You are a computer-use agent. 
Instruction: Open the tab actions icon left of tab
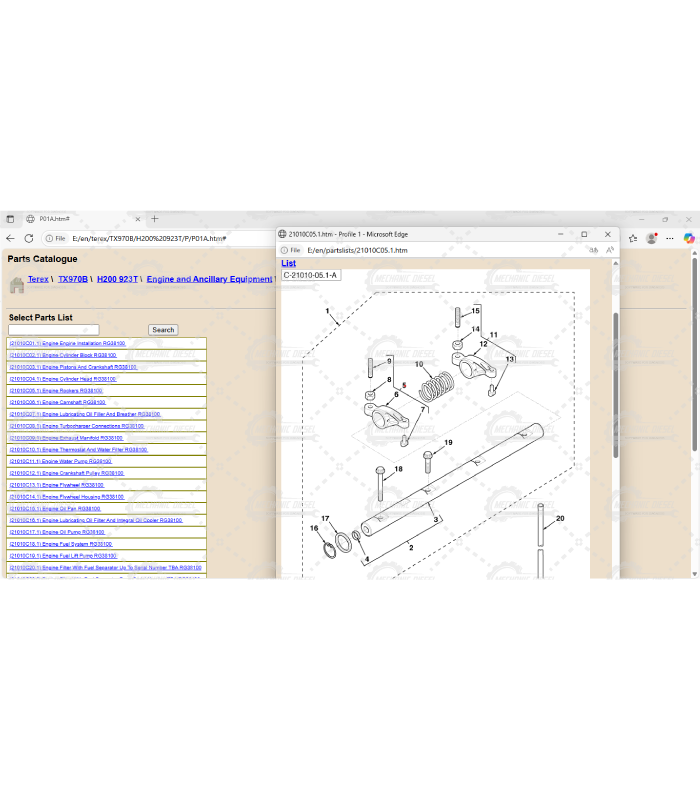pyautogui.click(x=9, y=218)
